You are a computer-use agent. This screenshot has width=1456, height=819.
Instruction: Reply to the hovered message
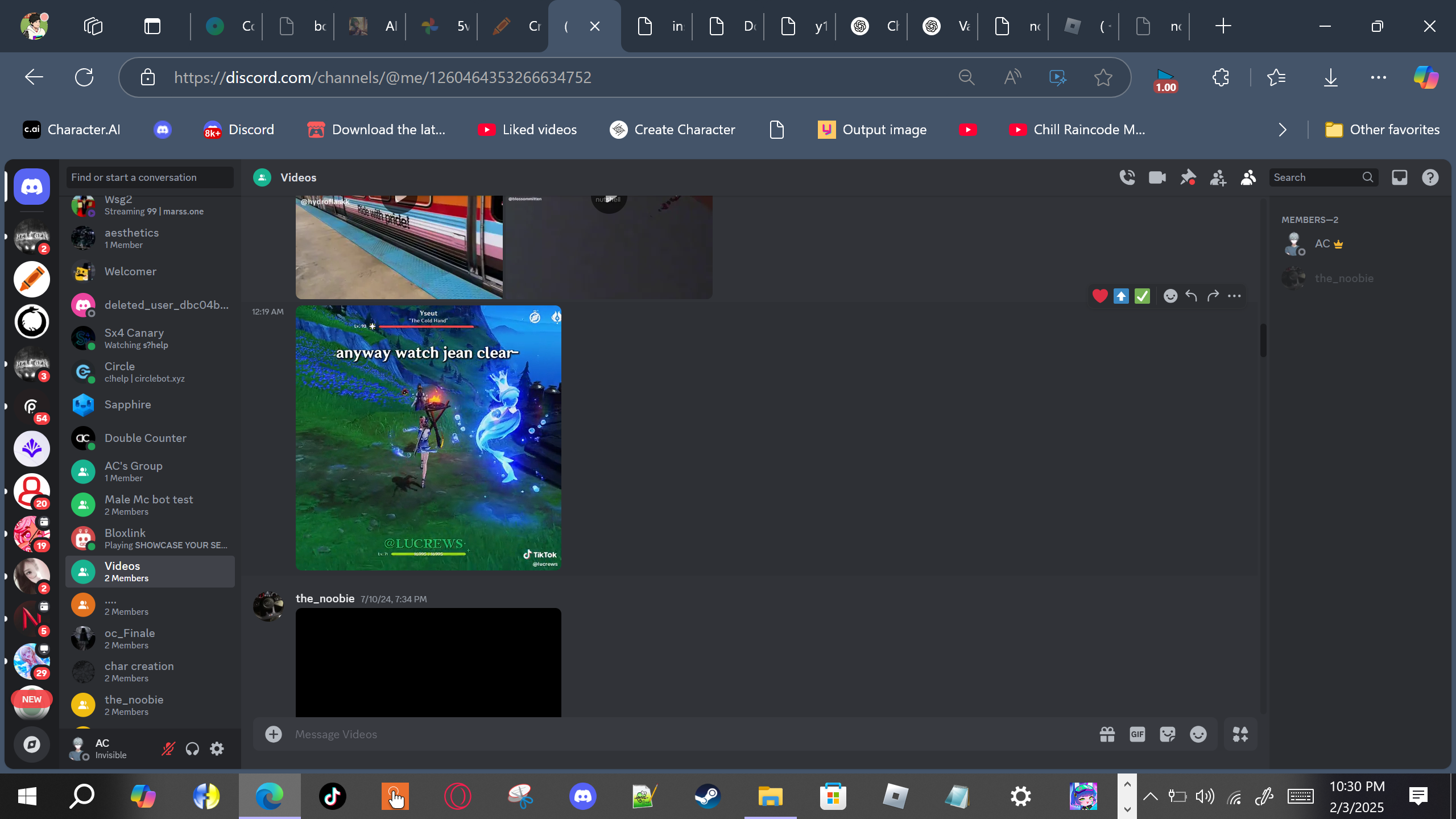(x=1192, y=296)
